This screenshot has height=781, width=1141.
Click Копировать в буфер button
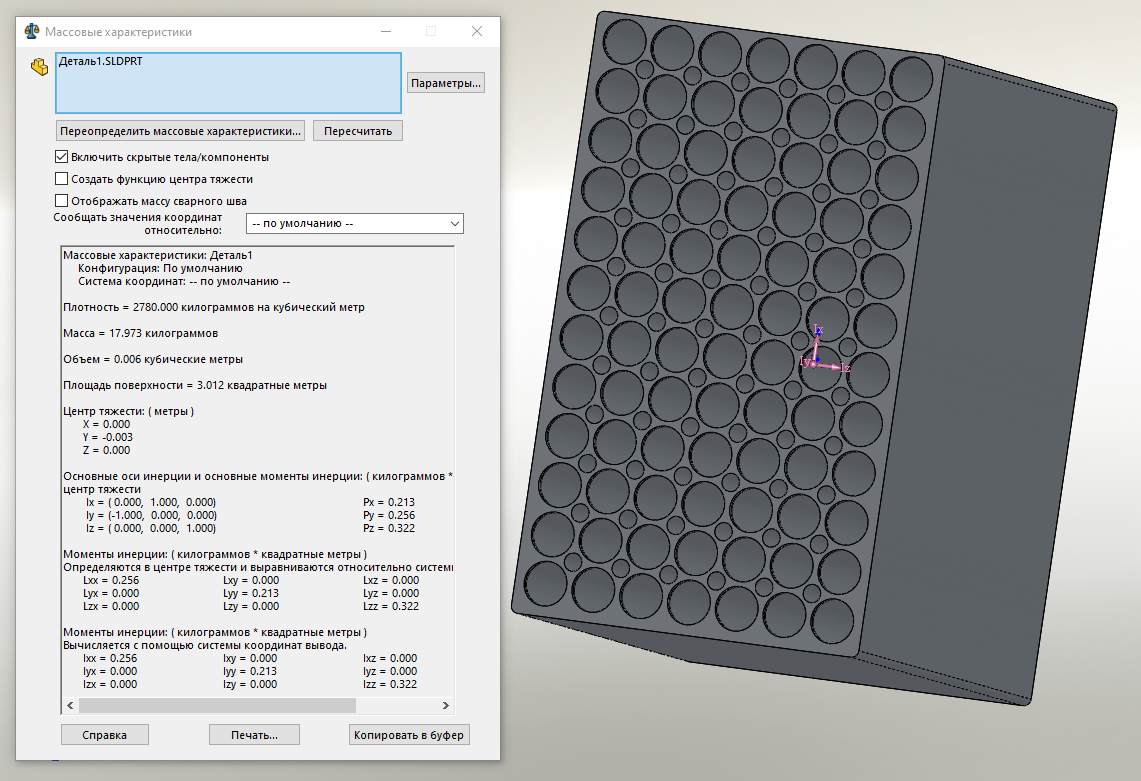409,735
